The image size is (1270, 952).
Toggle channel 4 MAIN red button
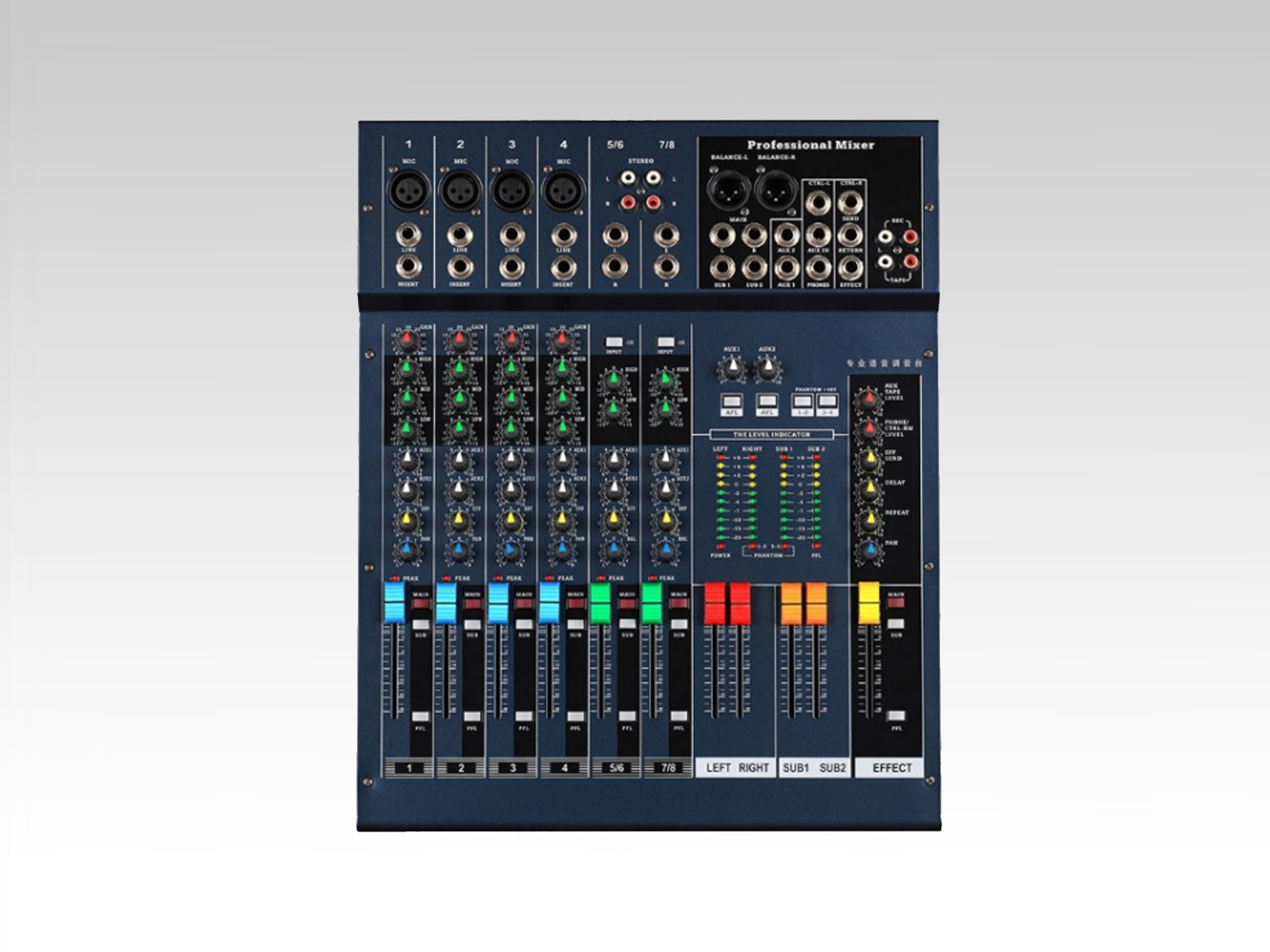point(575,604)
